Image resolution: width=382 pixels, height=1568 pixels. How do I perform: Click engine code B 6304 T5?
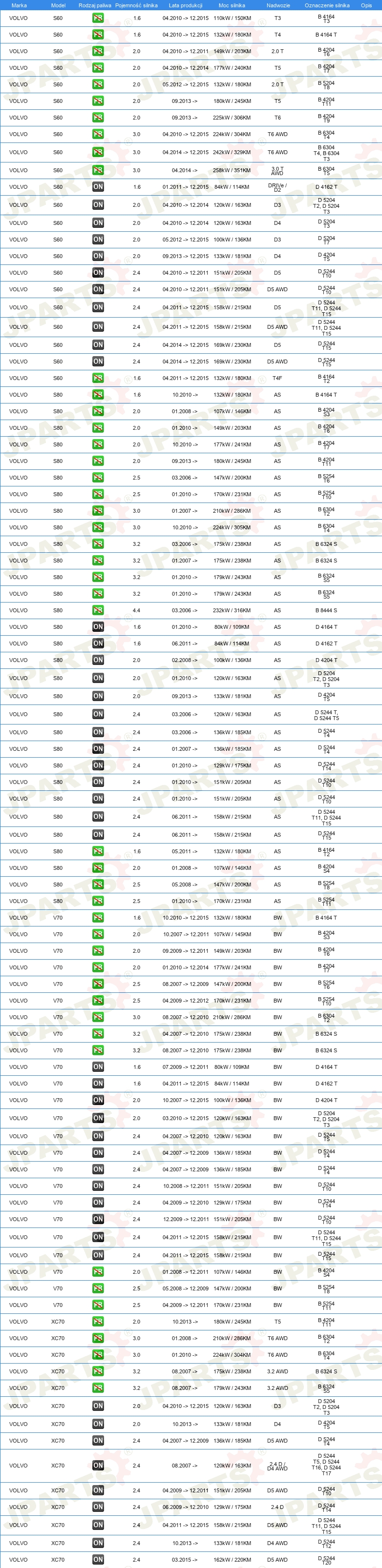coord(327,170)
